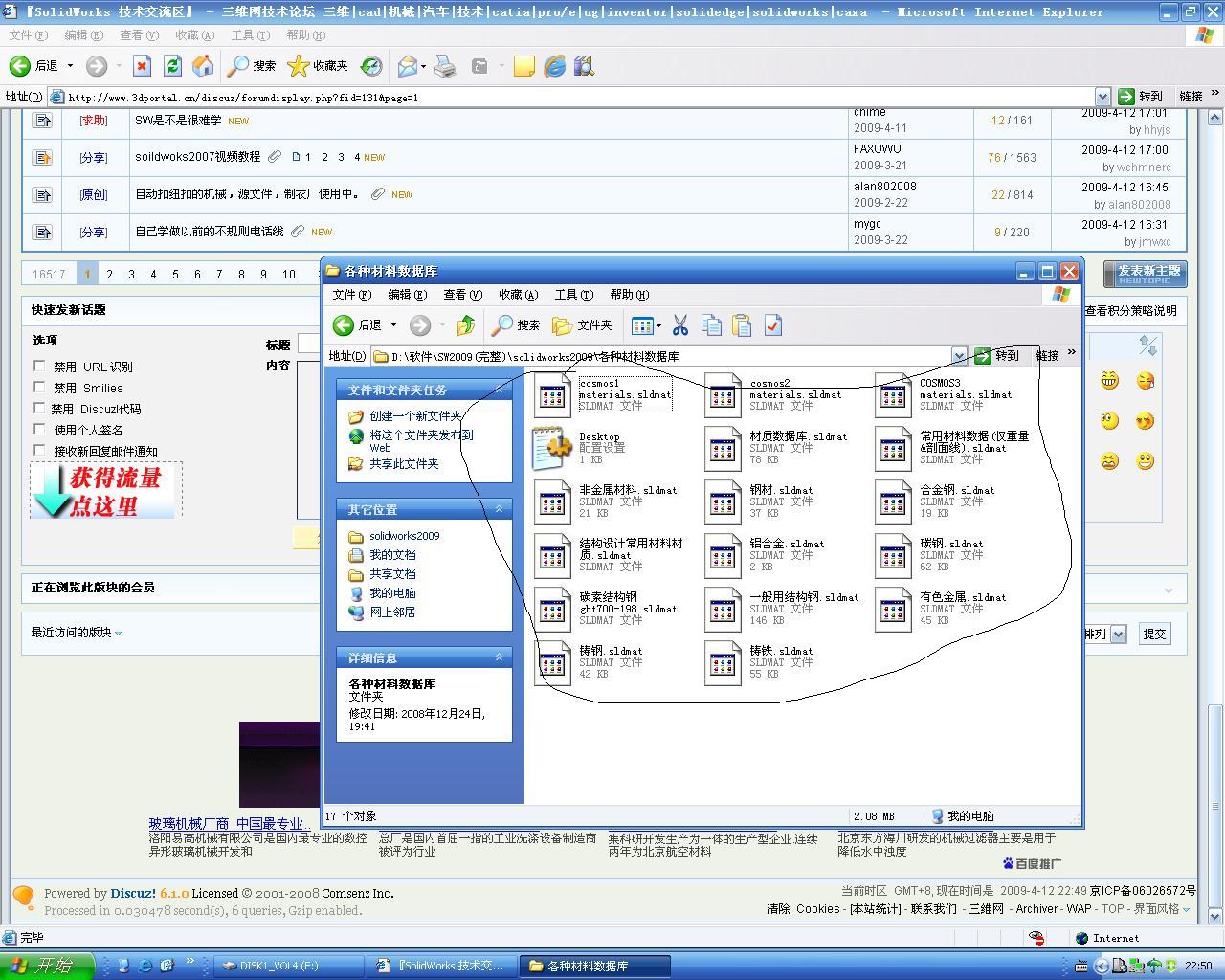Enable the 禁用 Smilies checkbox
This screenshot has width=1225, height=980.
(39, 387)
